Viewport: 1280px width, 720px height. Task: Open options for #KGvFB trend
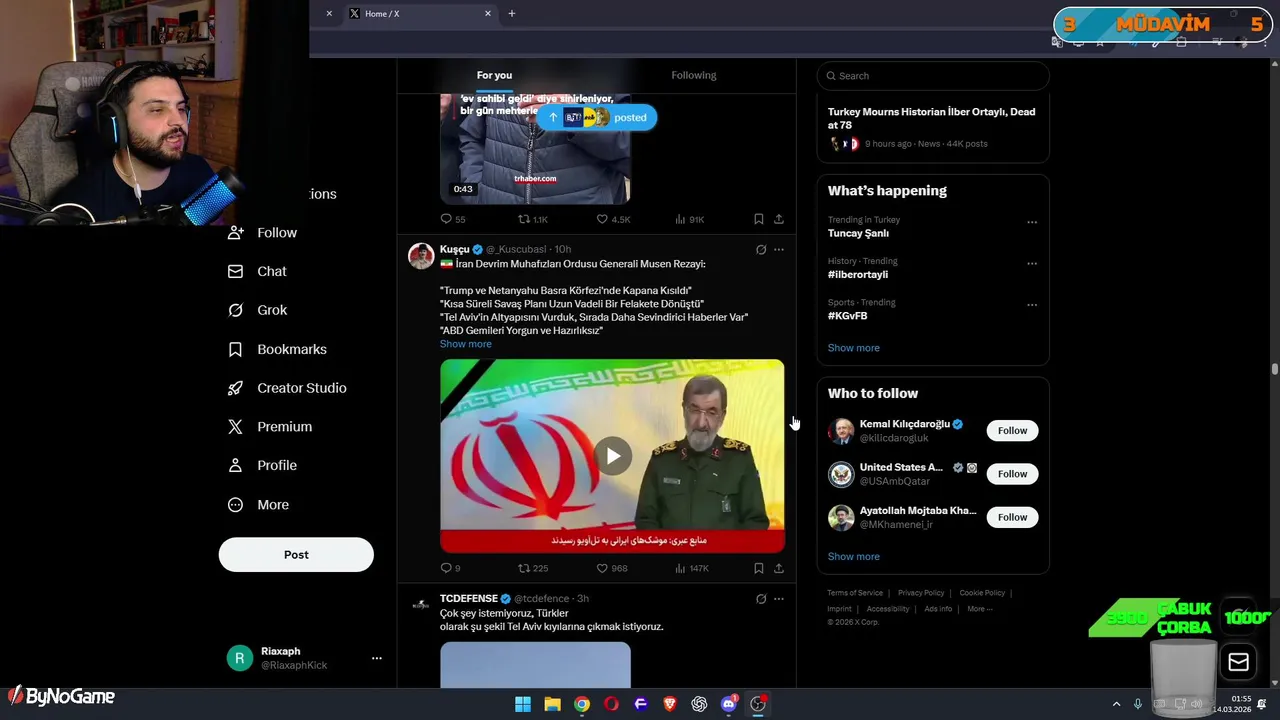pyautogui.click(x=1032, y=305)
